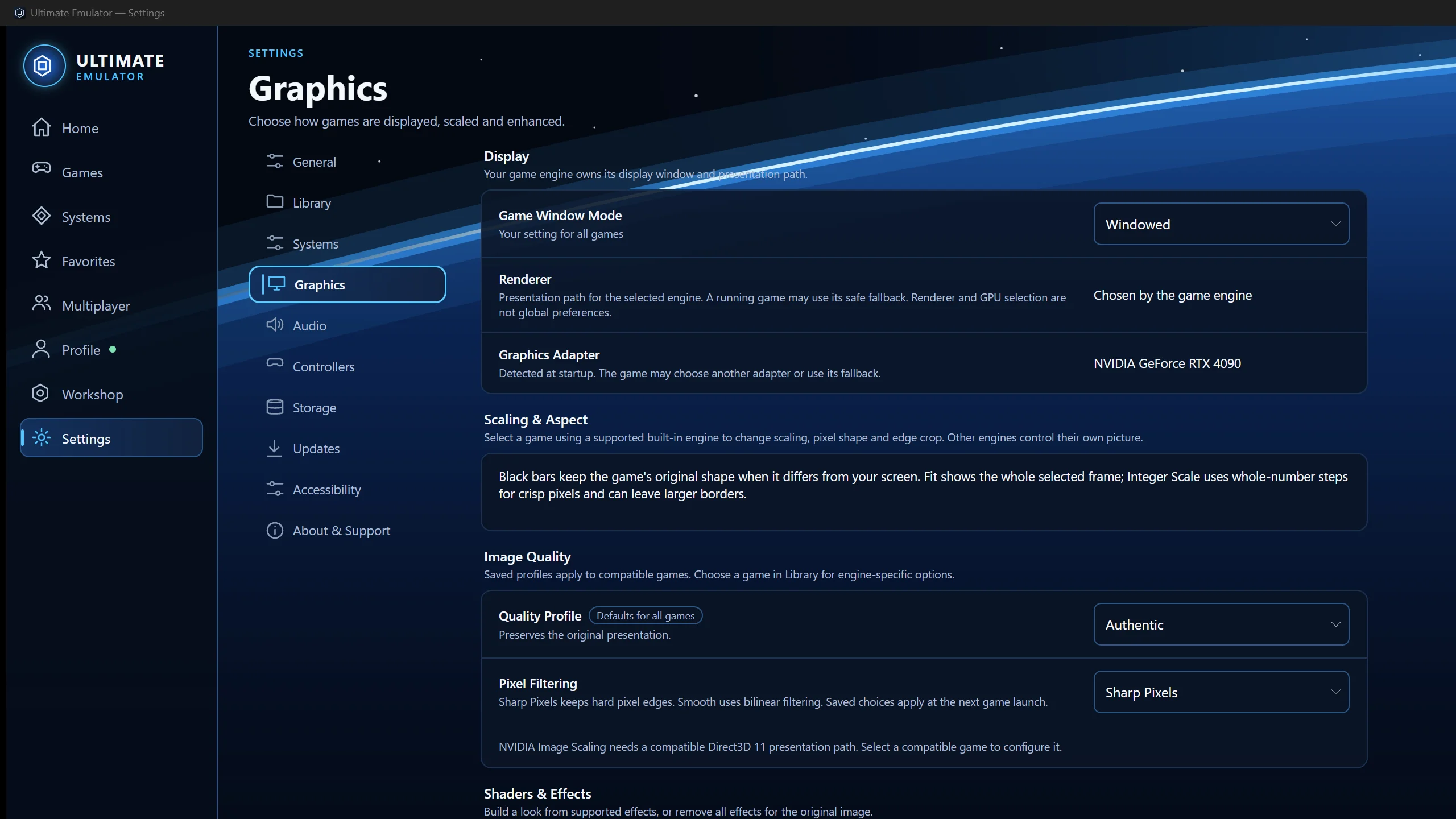Click the Updates download arrow icon

coord(274,448)
